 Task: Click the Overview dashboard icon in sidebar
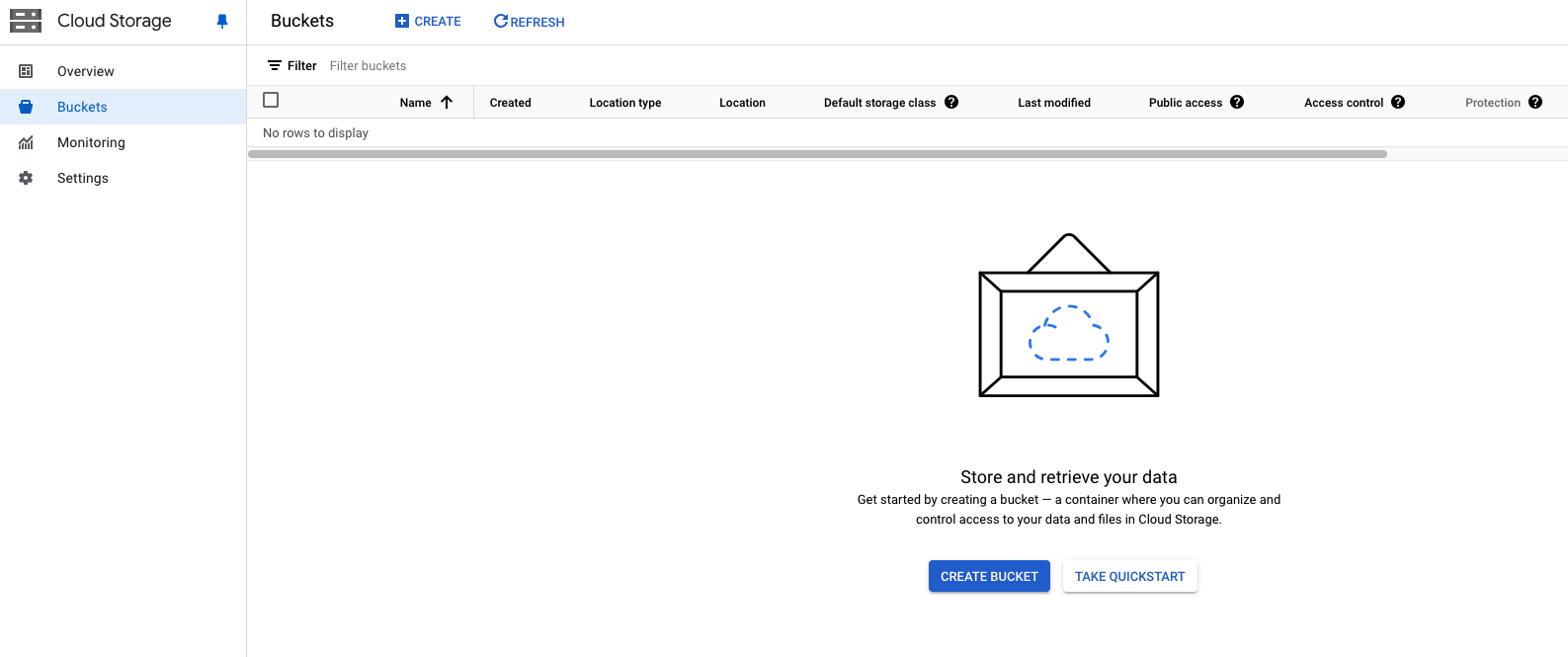26,71
